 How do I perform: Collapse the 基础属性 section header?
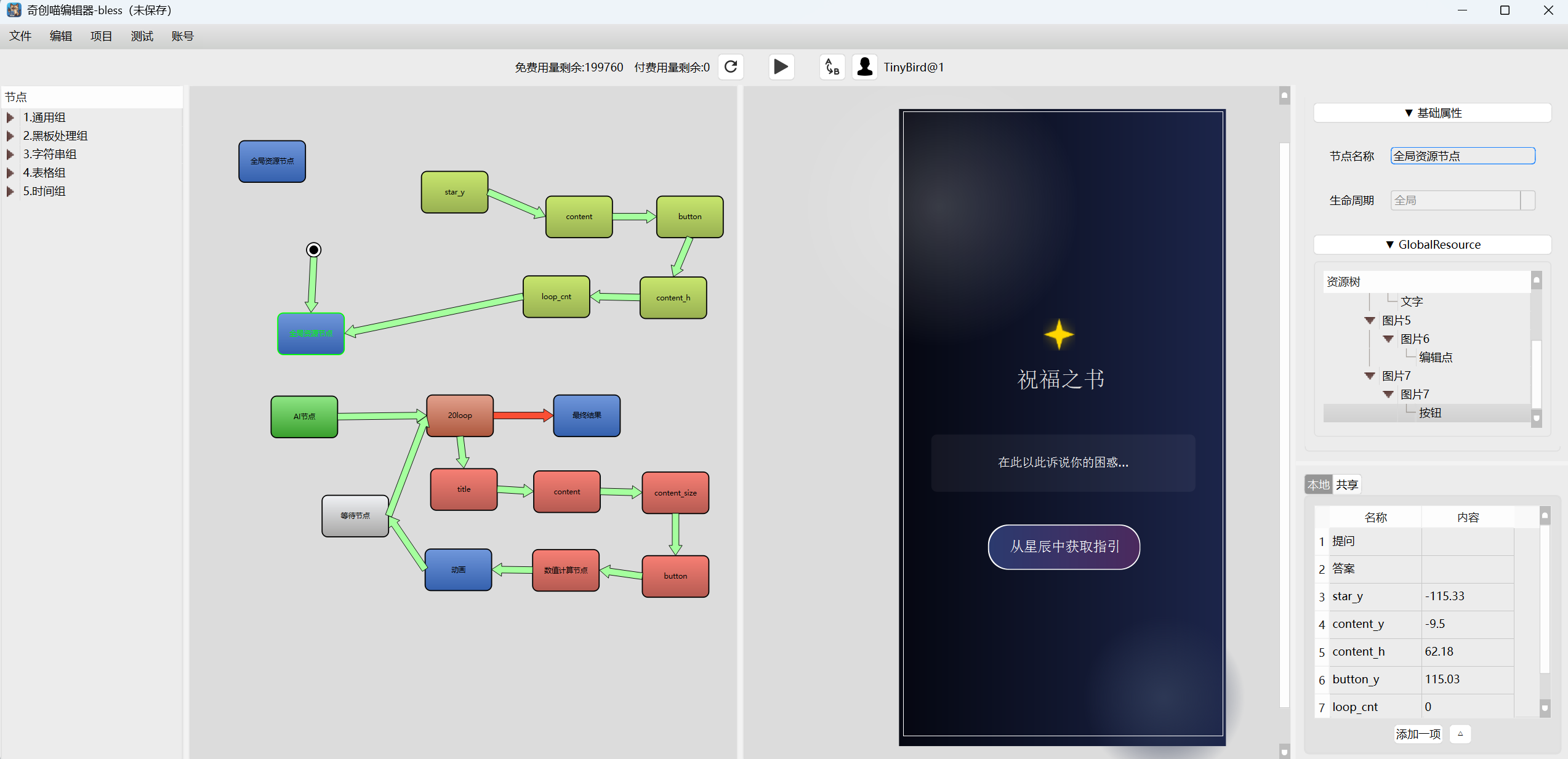(1432, 112)
